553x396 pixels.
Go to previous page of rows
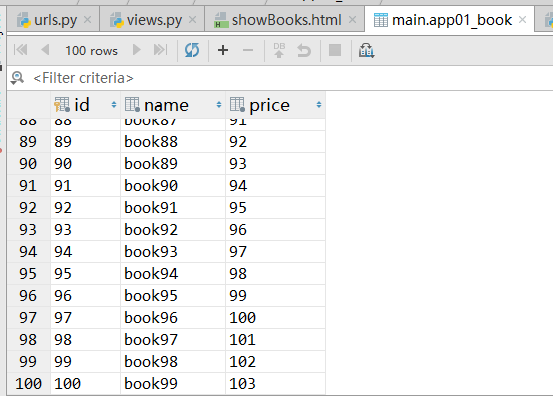tap(45, 50)
